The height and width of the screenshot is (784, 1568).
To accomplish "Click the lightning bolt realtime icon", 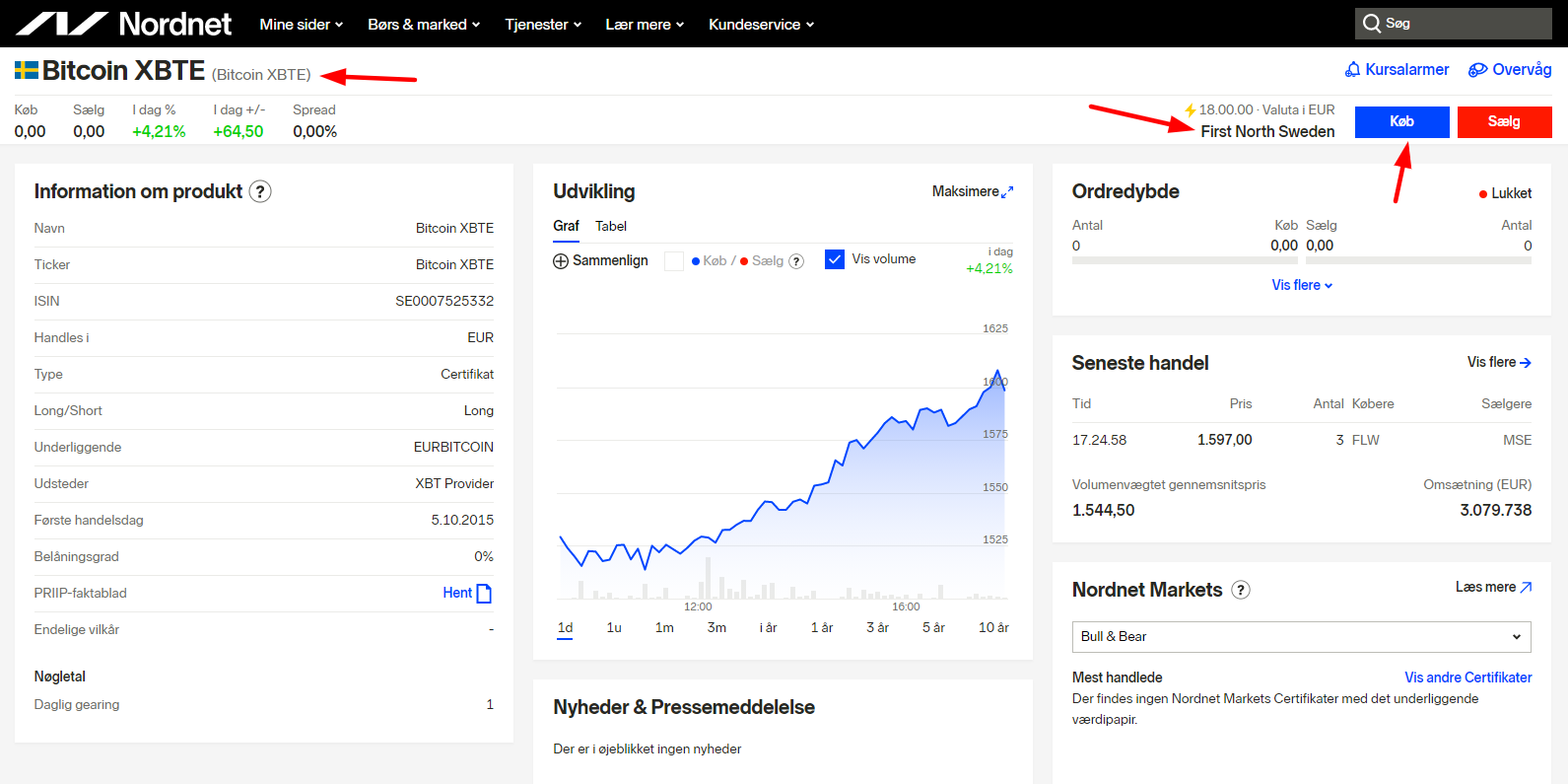I will (1190, 110).
